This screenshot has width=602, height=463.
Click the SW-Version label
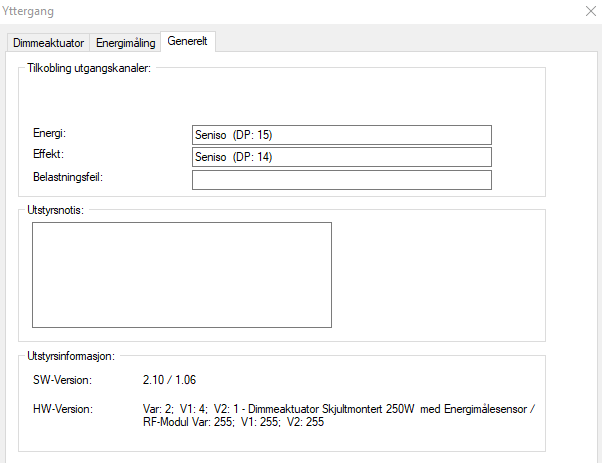(62, 381)
